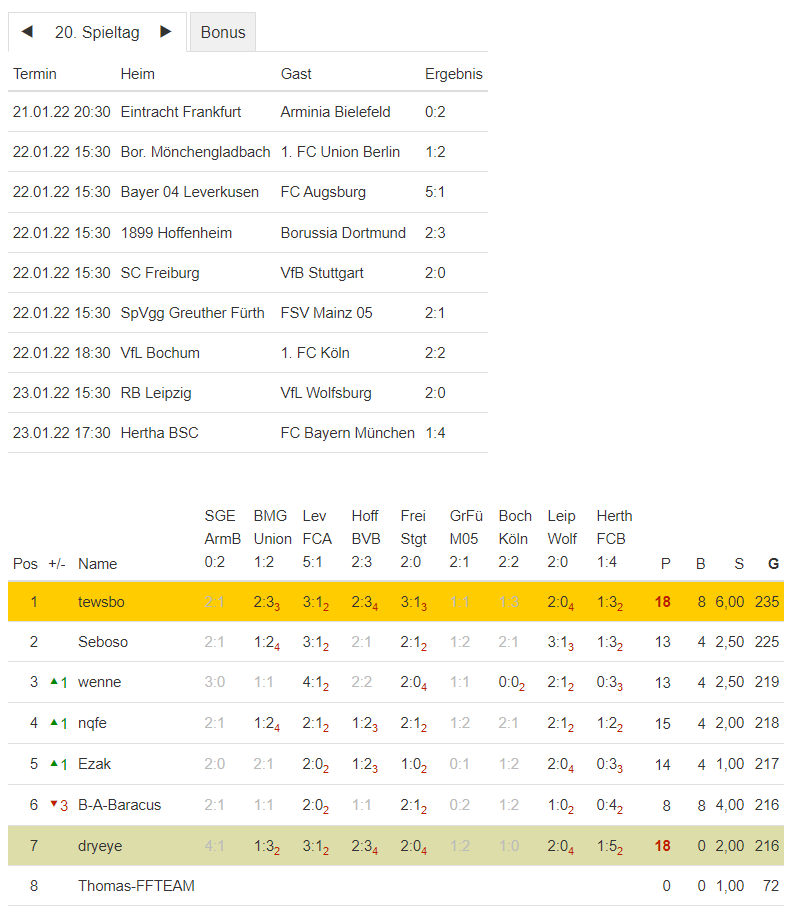The image size is (794, 917).
Task: Click Thomas-FFTEAM in the standings
Action: 136,886
